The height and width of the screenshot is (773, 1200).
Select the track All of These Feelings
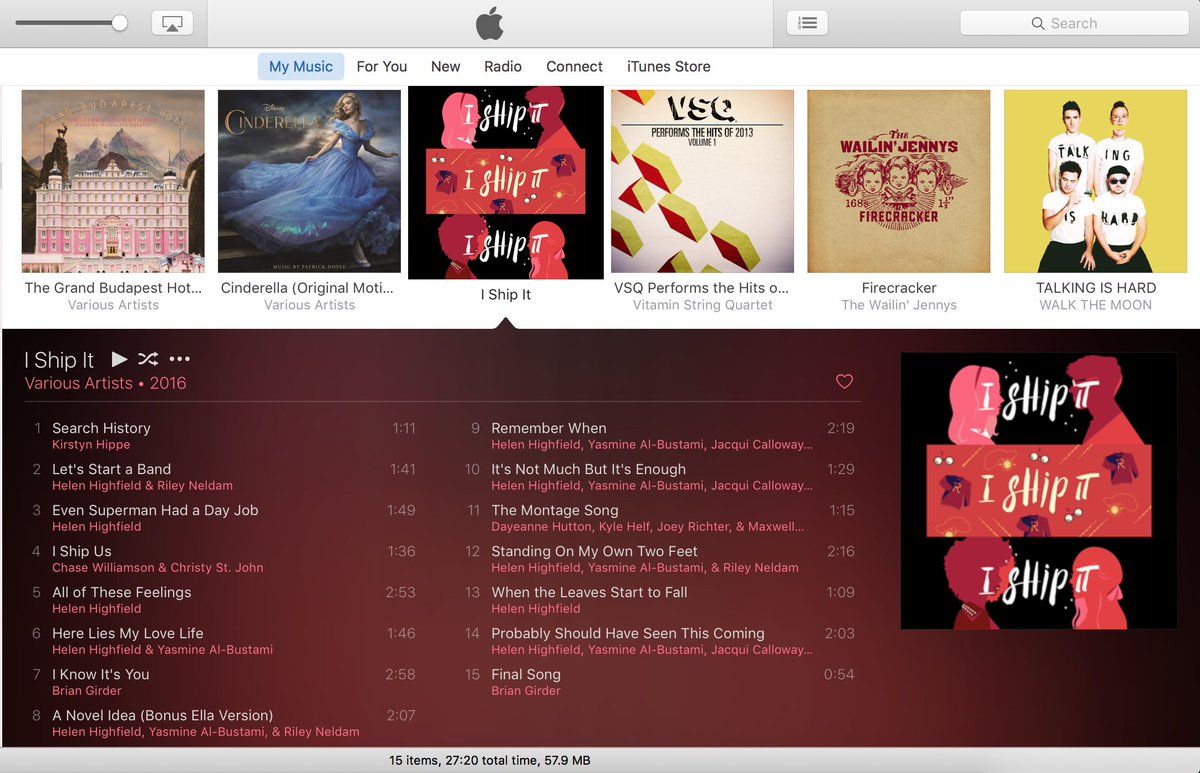point(122,592)
